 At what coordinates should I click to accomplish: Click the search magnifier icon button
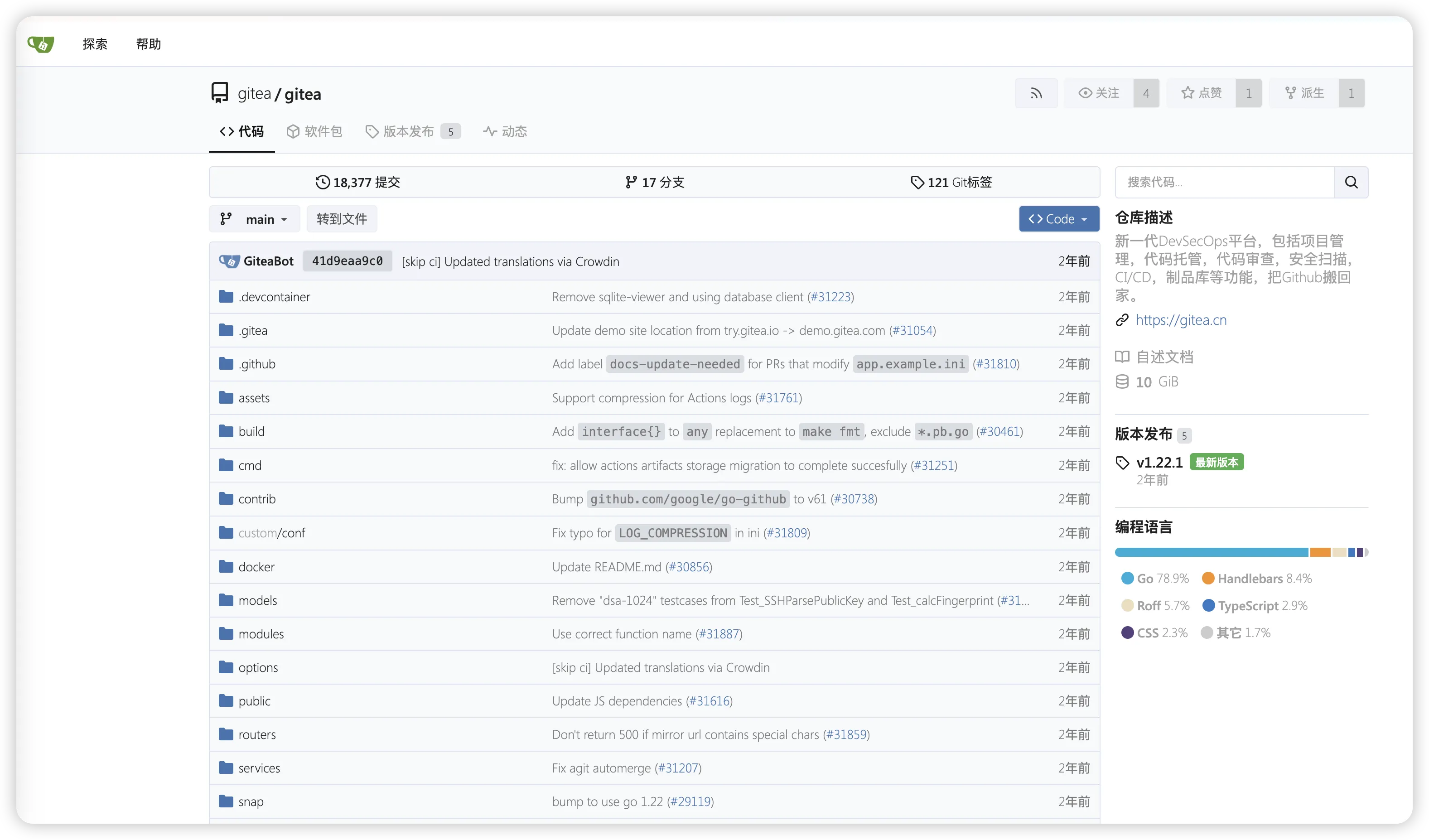tap(1351, 182)
